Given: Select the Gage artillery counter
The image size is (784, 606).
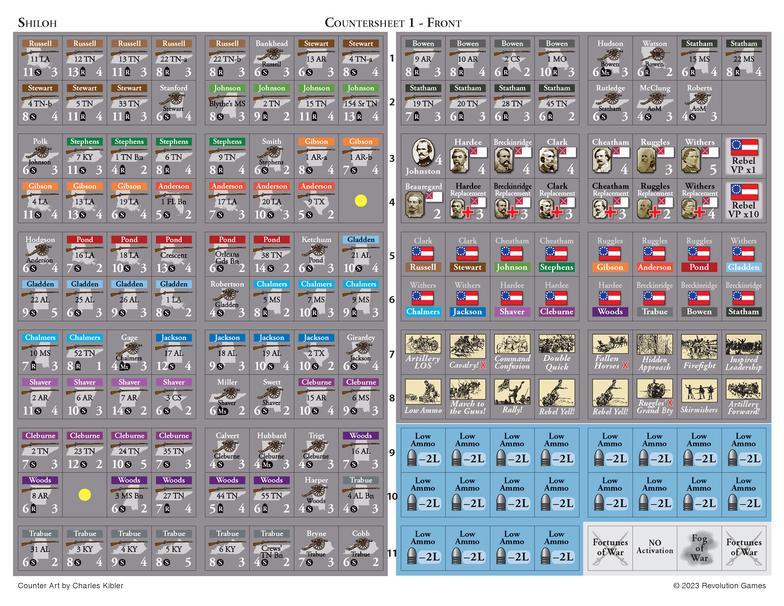Looking at the screenshot, I should (129, 352).
